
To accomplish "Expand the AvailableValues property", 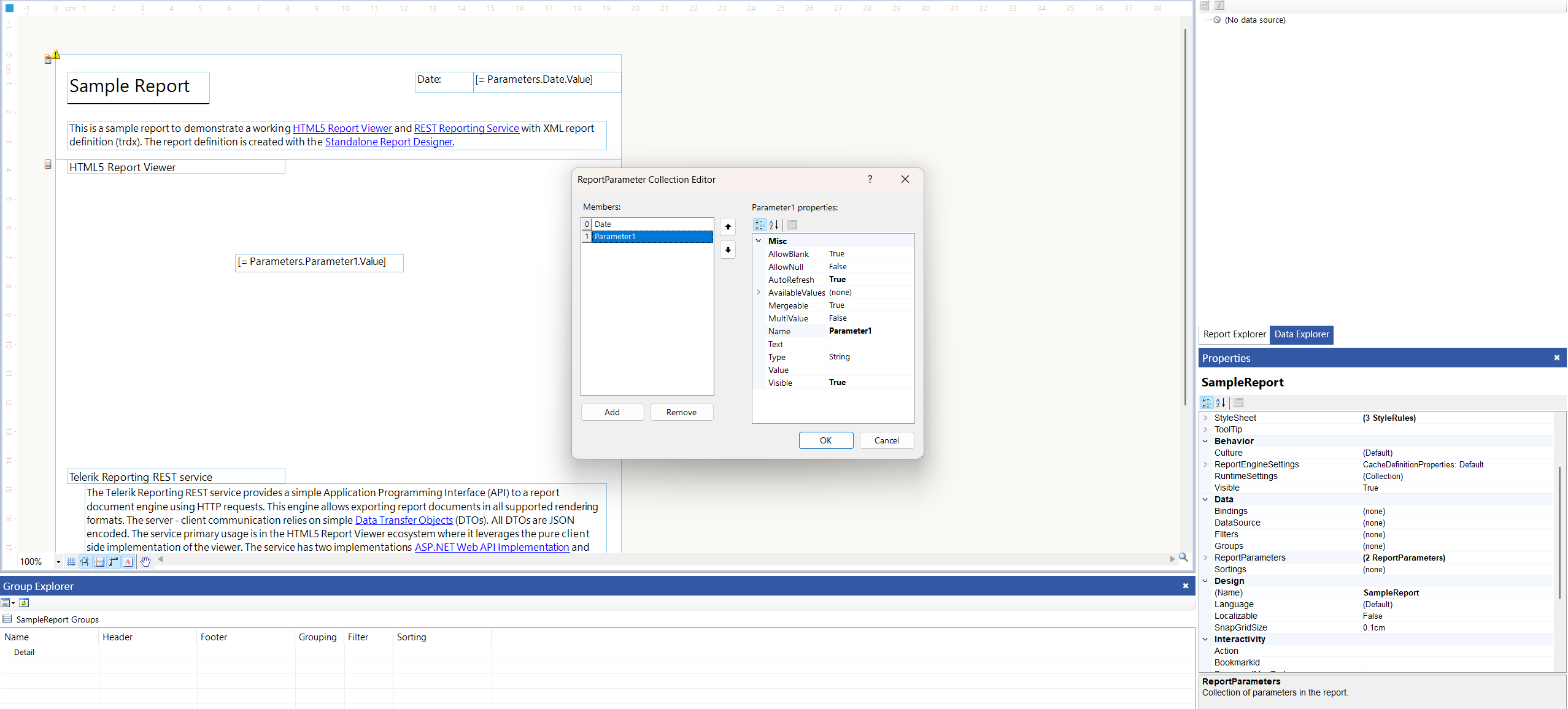I will [x=759, y=293].
